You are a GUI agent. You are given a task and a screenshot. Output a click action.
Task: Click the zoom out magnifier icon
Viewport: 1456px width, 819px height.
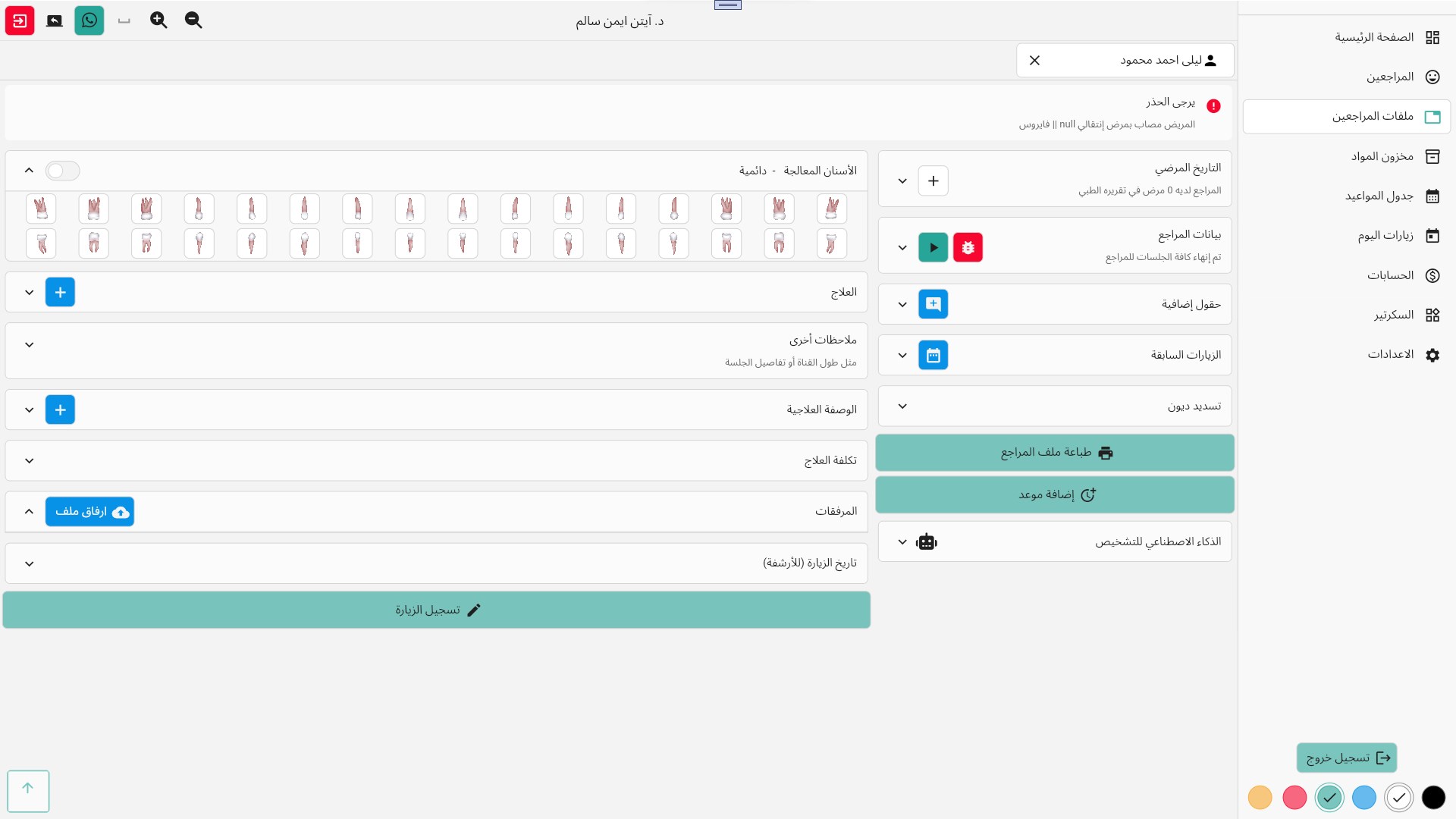[x=193, y=20]
